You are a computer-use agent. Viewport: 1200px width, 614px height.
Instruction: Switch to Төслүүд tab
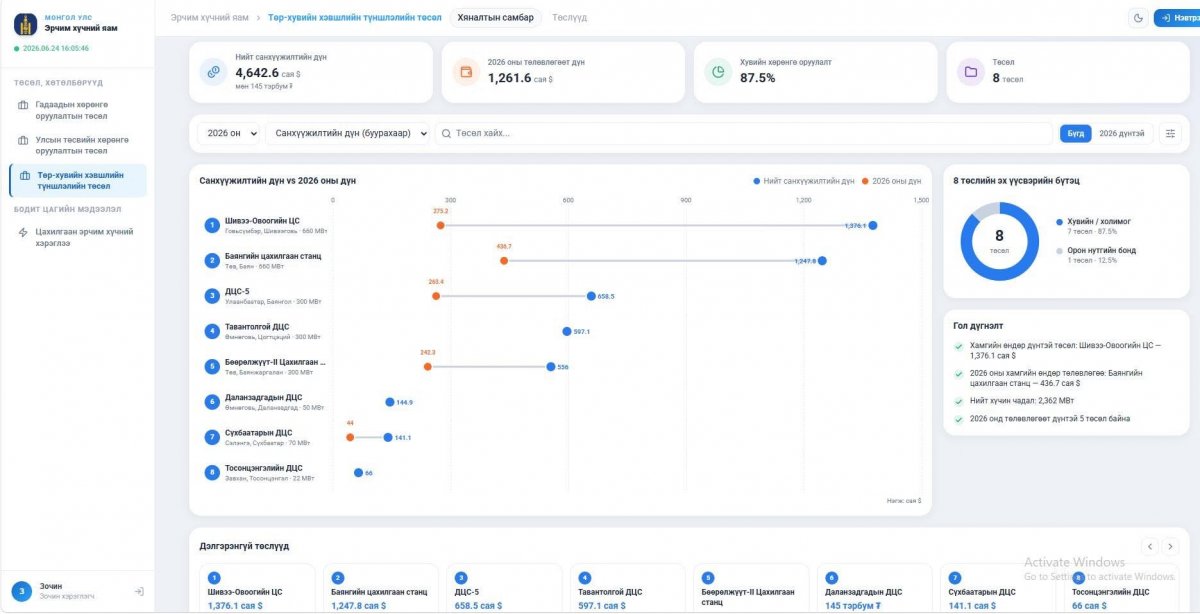click(x=569, y=18)
